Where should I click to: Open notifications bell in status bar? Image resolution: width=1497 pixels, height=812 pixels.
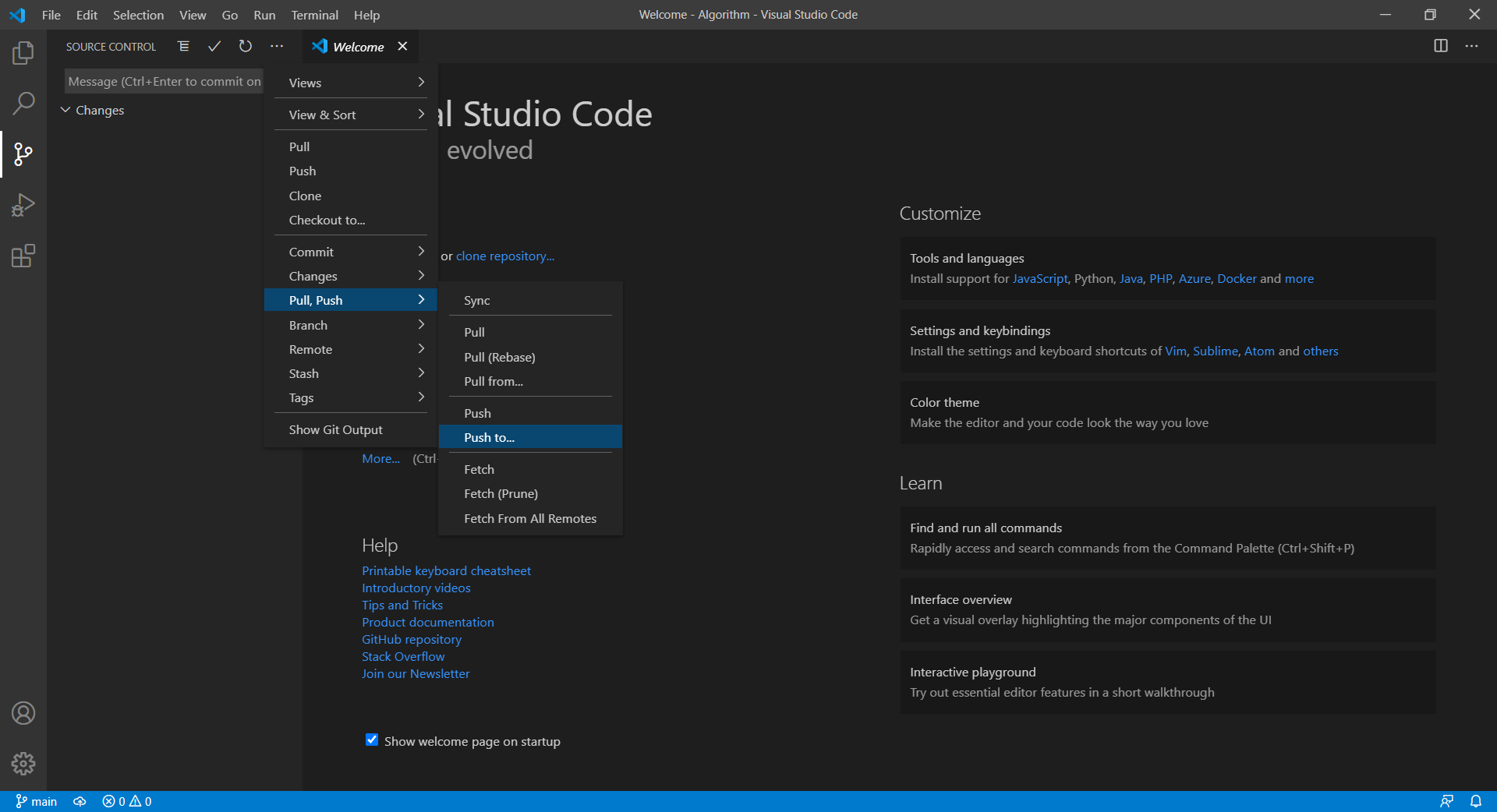(1476, 801)
